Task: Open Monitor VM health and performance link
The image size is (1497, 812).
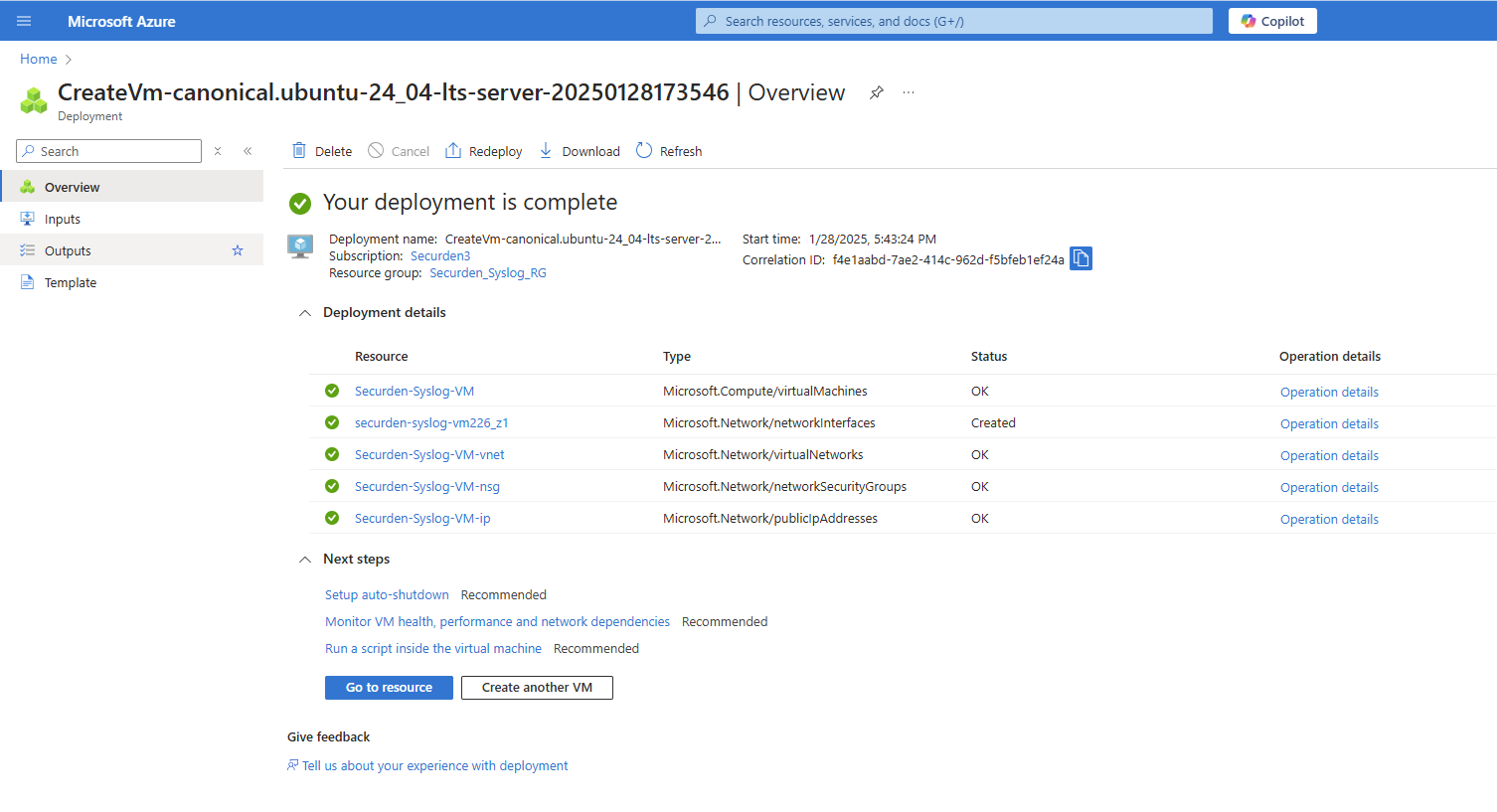Action: click(x=497, y=622)
